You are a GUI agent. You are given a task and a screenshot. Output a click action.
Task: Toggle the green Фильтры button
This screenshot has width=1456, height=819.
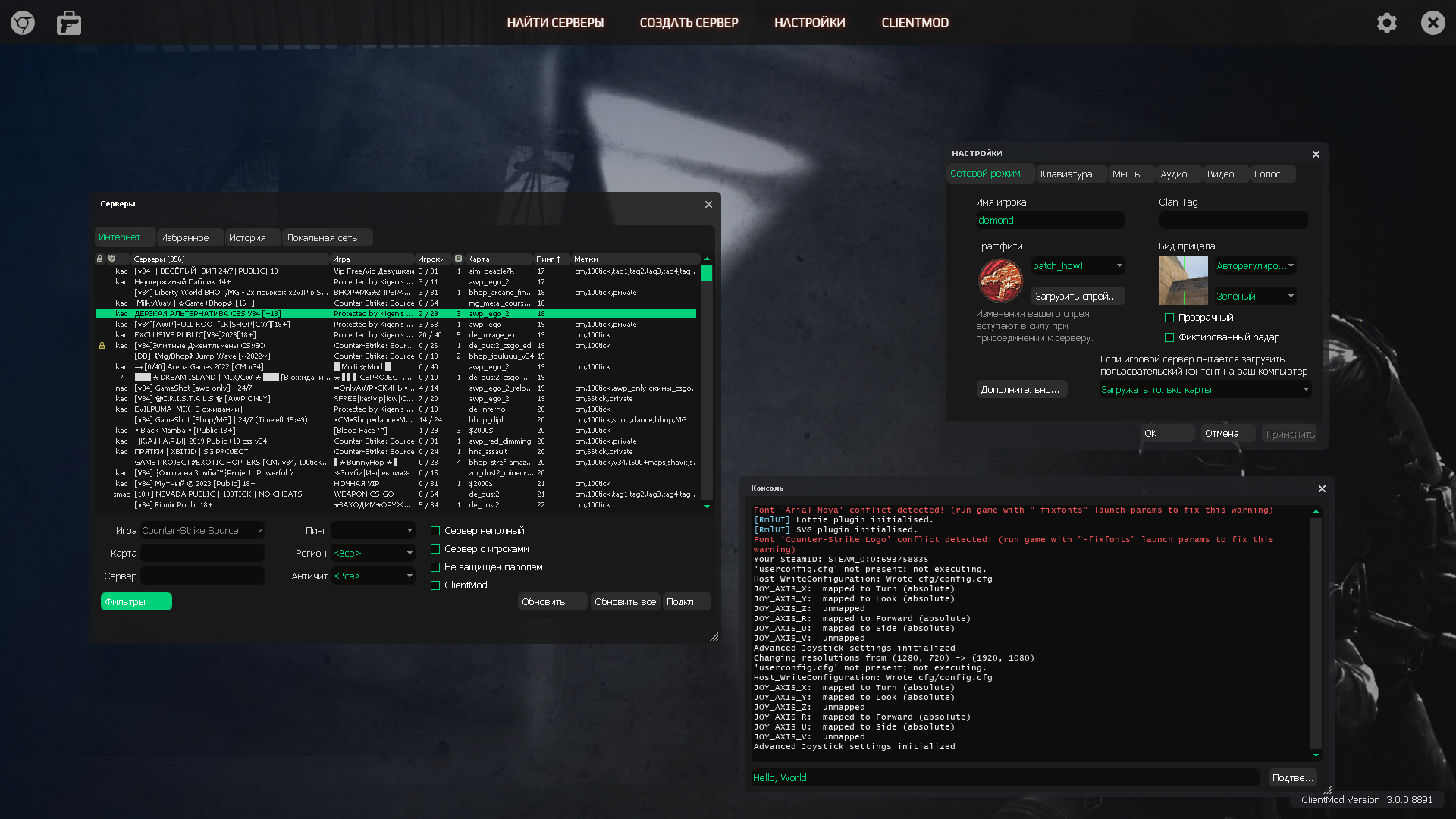click(136, 601)
